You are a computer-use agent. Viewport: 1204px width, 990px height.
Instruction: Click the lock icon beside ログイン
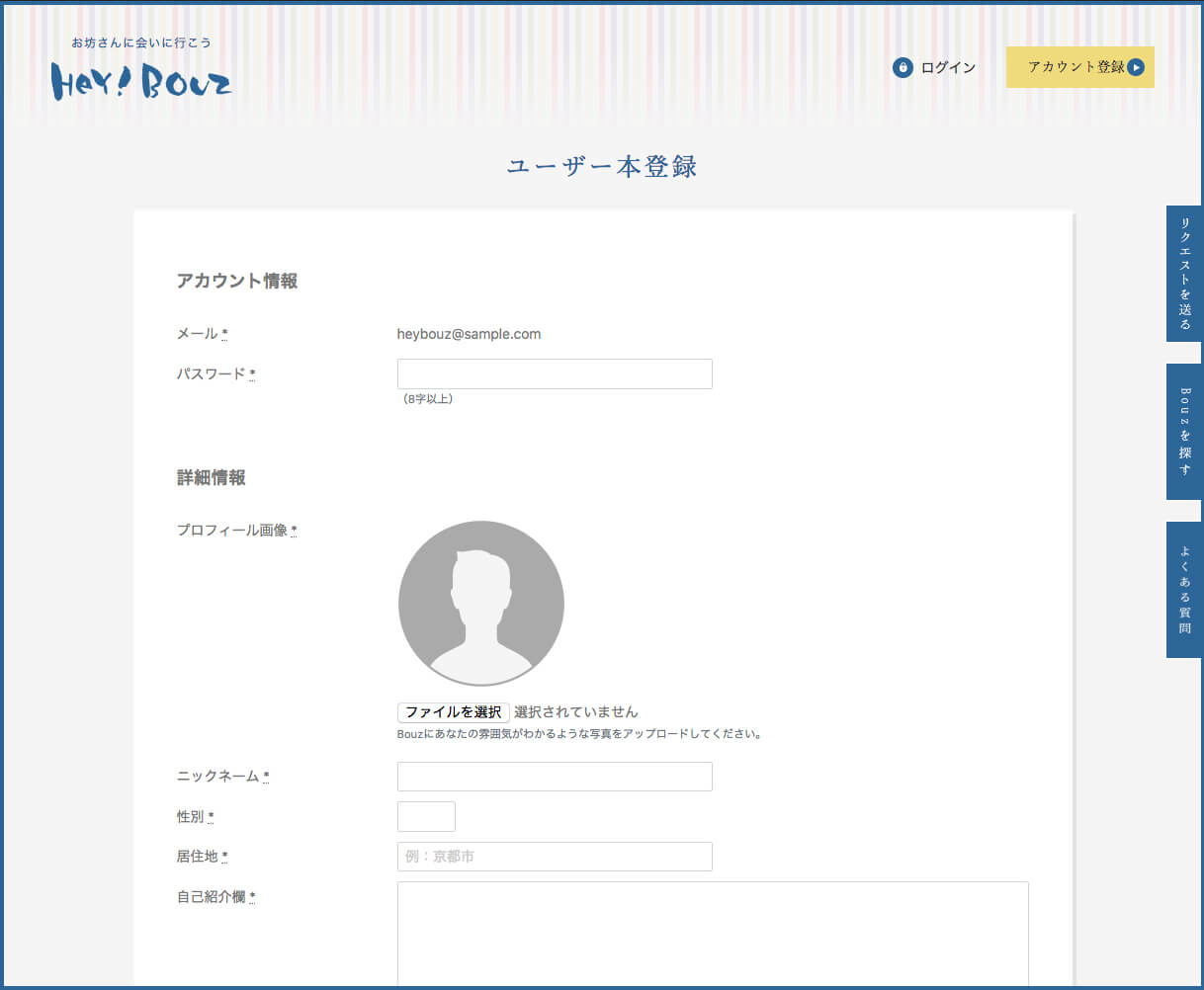pyautogui.click(x=902, y=67)
